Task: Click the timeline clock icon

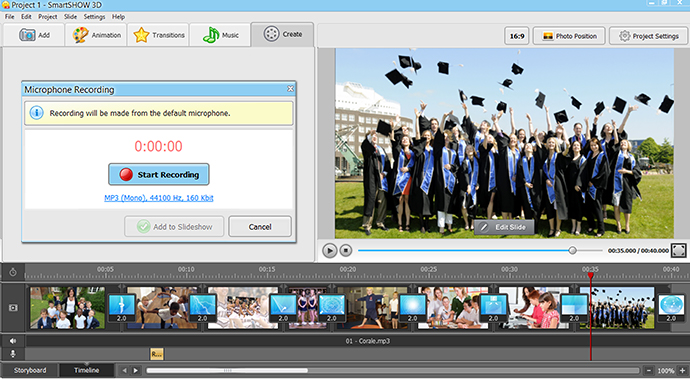Action: (13, 272)
